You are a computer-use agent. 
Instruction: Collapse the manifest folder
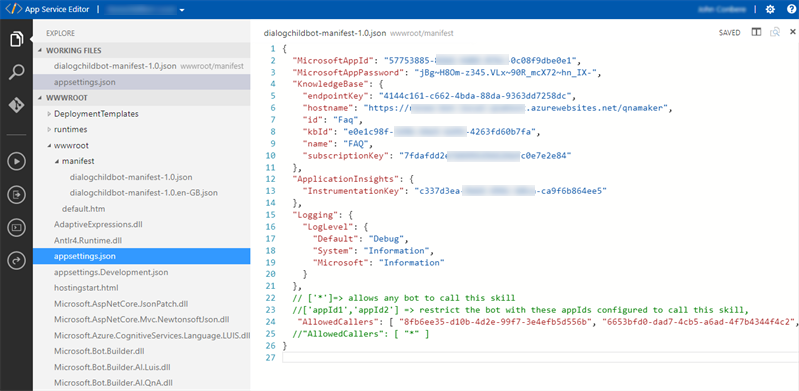[57, 161]
